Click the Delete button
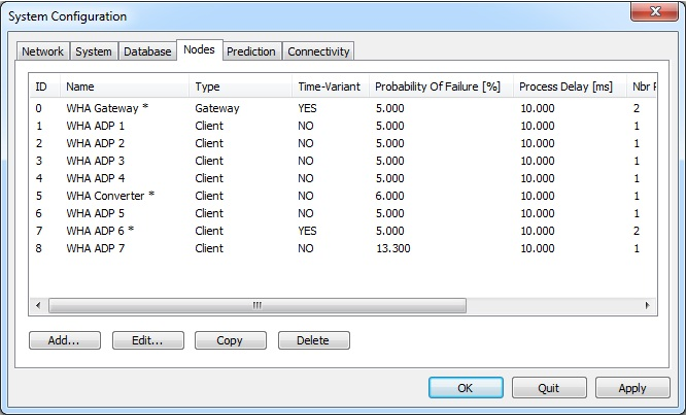Viewport: 686px width, 416px height. point(313,340)
